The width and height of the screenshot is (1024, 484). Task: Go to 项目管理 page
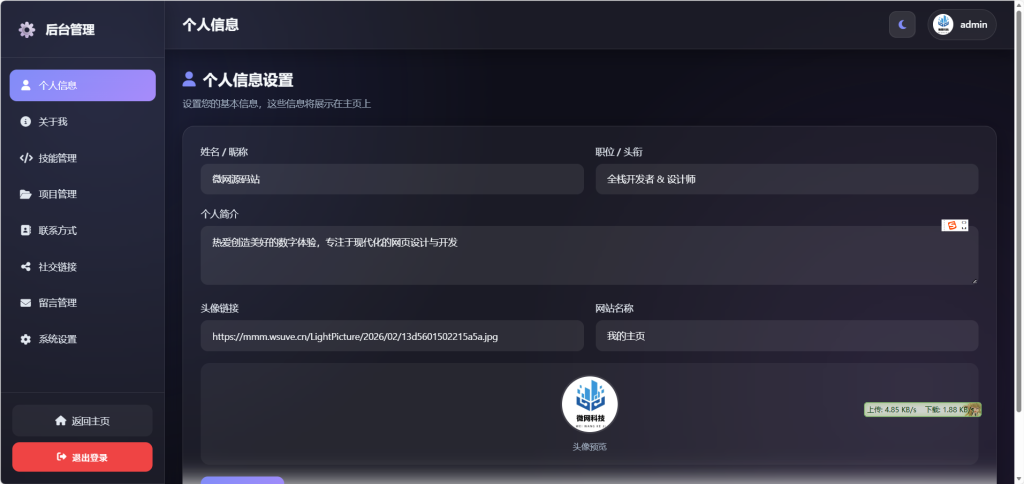(82, 194)
